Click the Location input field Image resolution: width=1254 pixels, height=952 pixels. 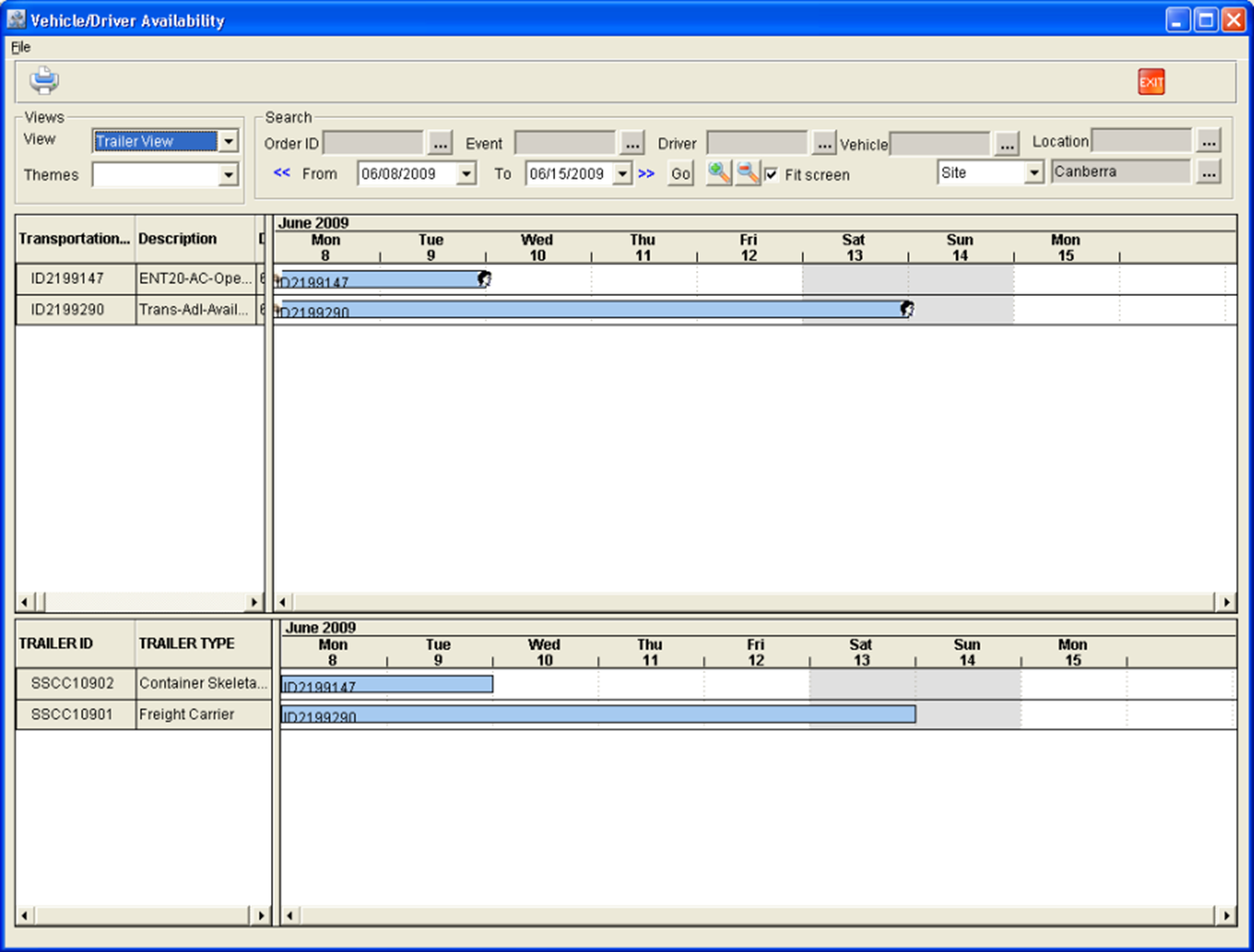(1142, 140)
